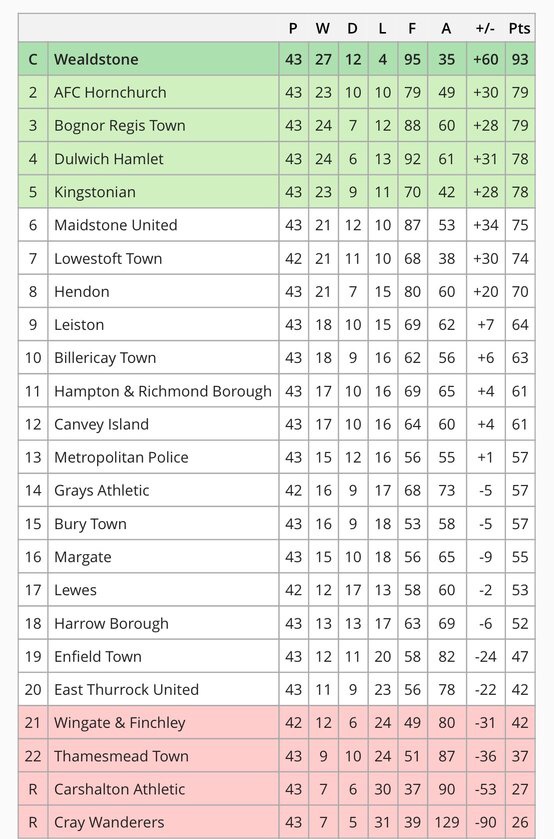The width and height of the screenshot is (554, 839).
Task: Click Carshalton Athletic team name
Action: coord(119,789)
